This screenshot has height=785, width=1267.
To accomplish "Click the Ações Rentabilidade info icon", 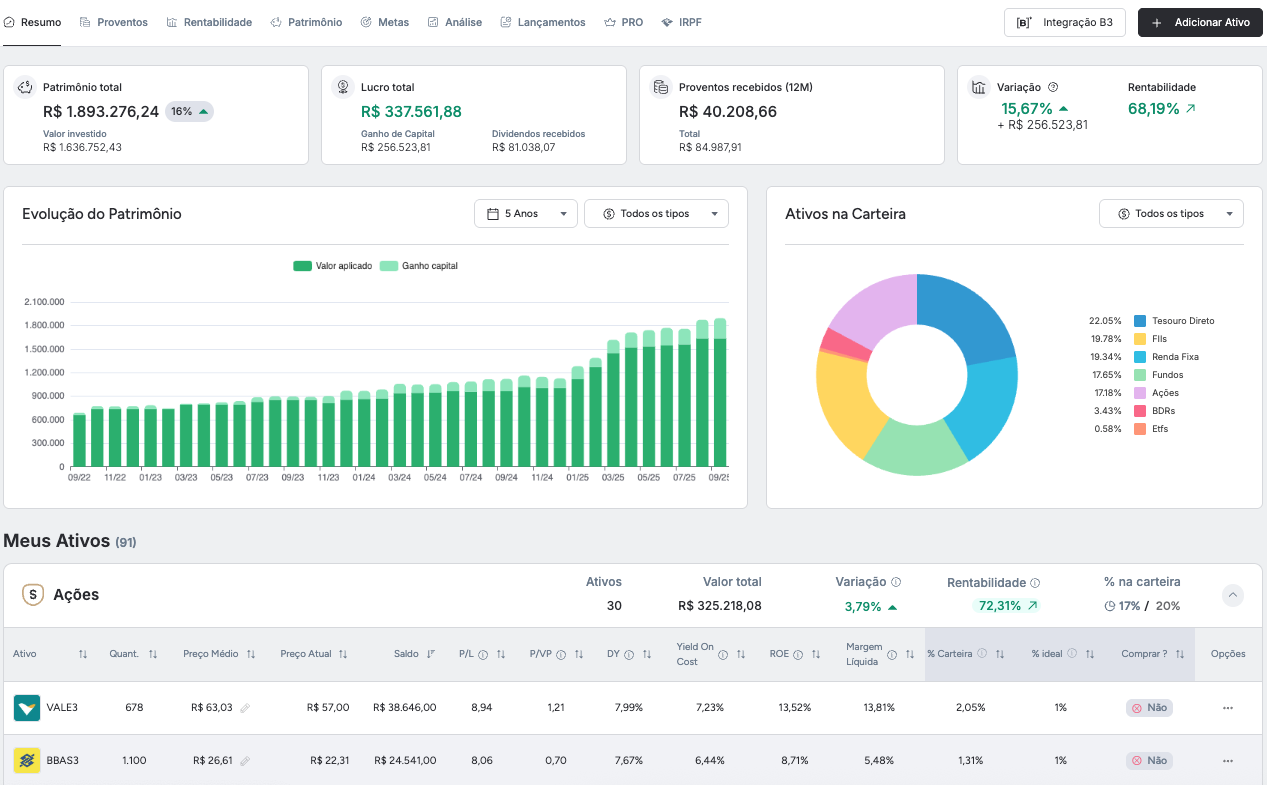I will tap(1035, 582).
